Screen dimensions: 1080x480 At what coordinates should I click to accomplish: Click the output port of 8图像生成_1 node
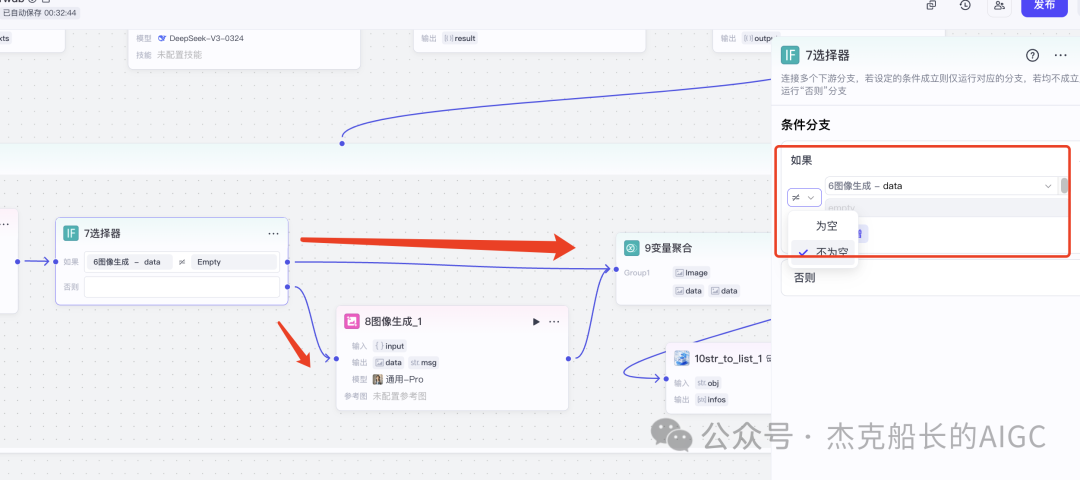(568, 359)
